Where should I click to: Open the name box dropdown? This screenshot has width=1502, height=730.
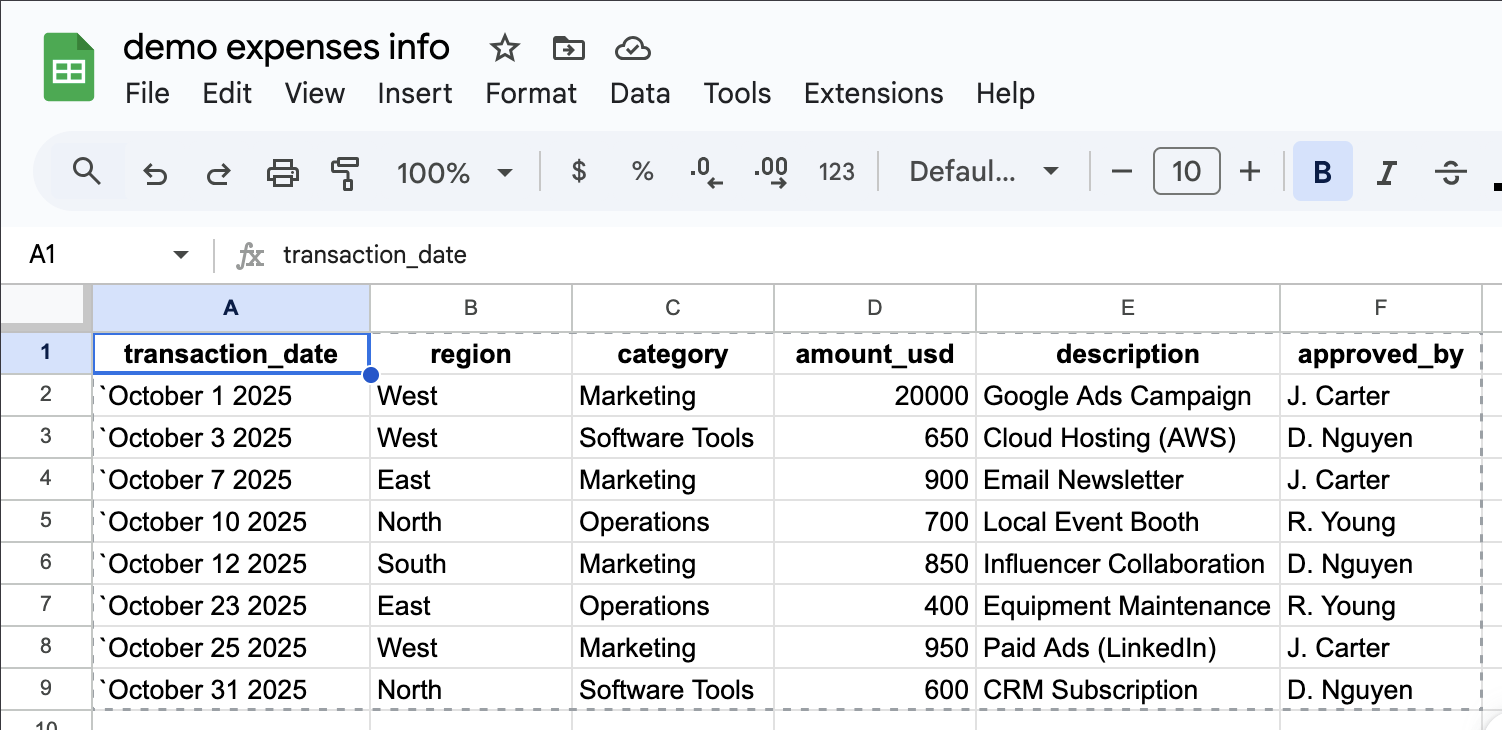[180, 254]
